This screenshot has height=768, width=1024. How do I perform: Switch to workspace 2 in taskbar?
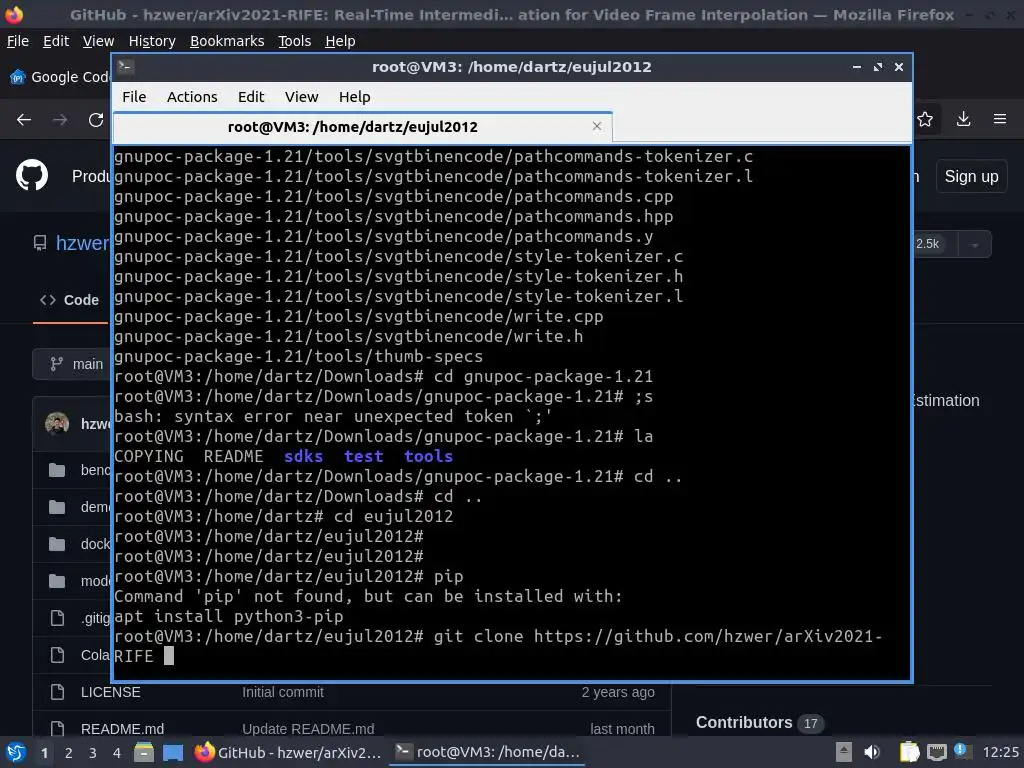point(69,753)
